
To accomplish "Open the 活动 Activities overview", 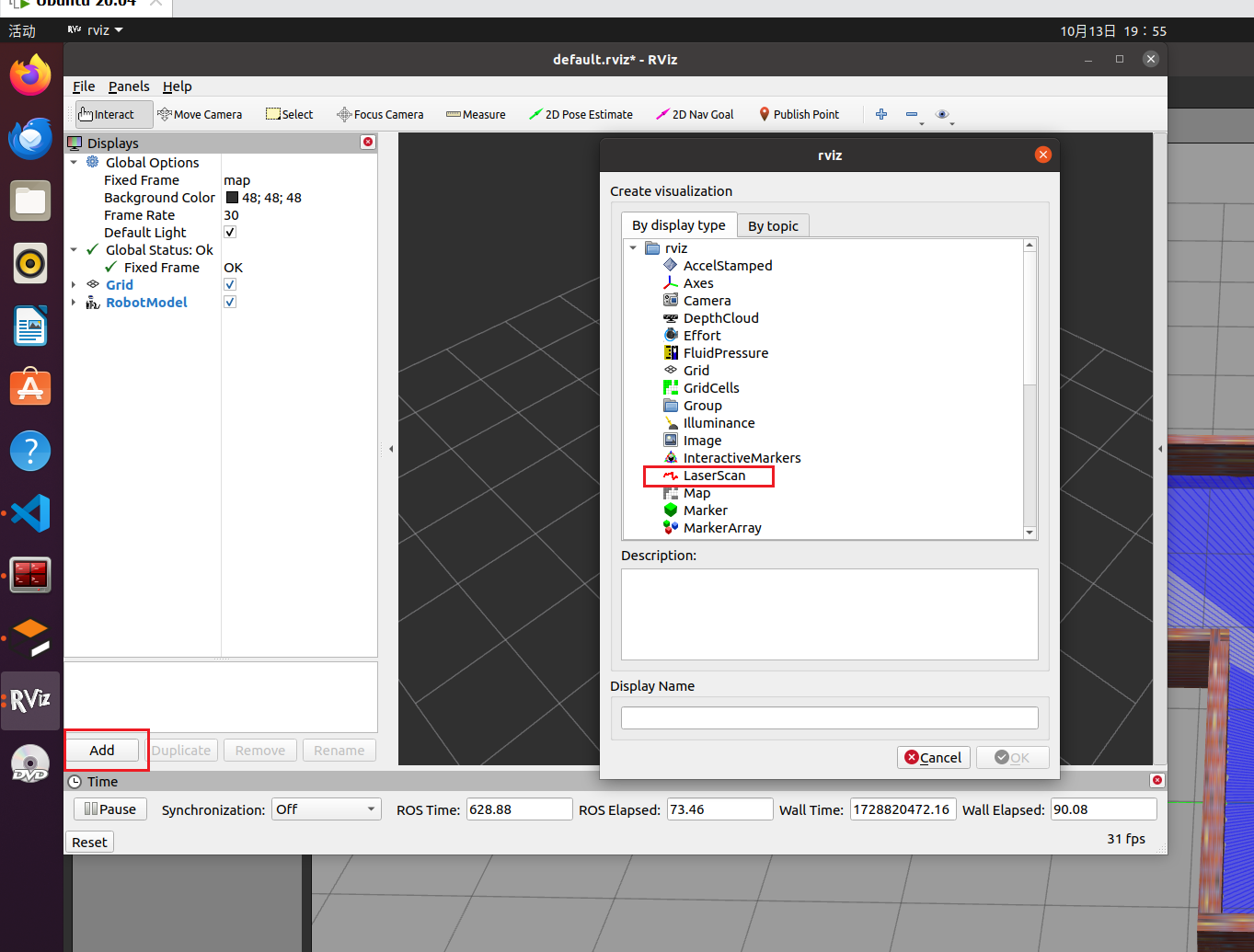I will (x=22, y=30).
